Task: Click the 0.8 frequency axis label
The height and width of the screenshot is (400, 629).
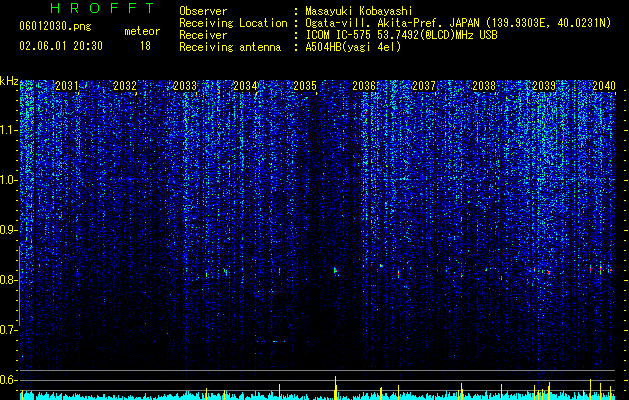Action: tap(9, 280)
